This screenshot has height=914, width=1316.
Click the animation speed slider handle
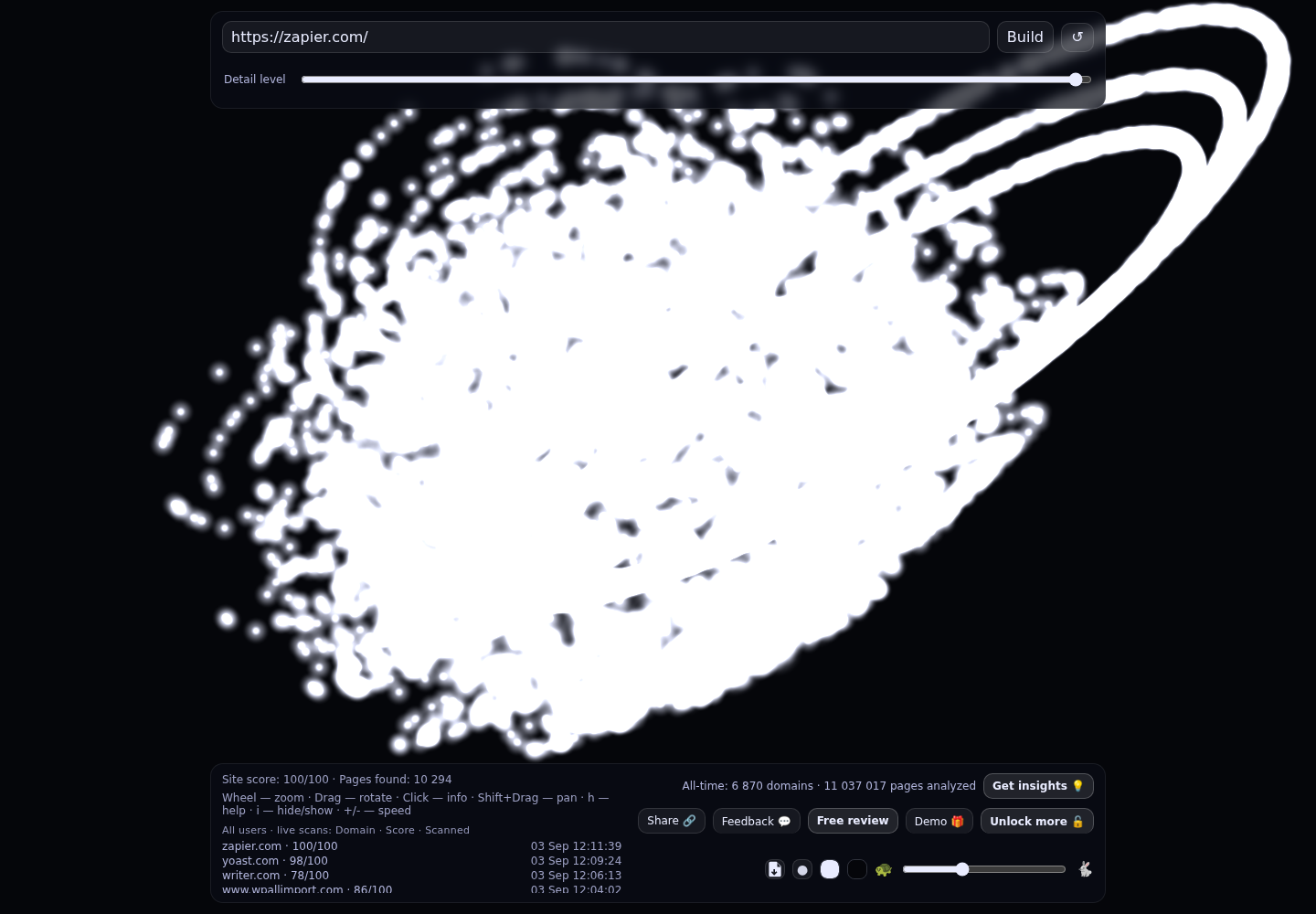point(961,869)
